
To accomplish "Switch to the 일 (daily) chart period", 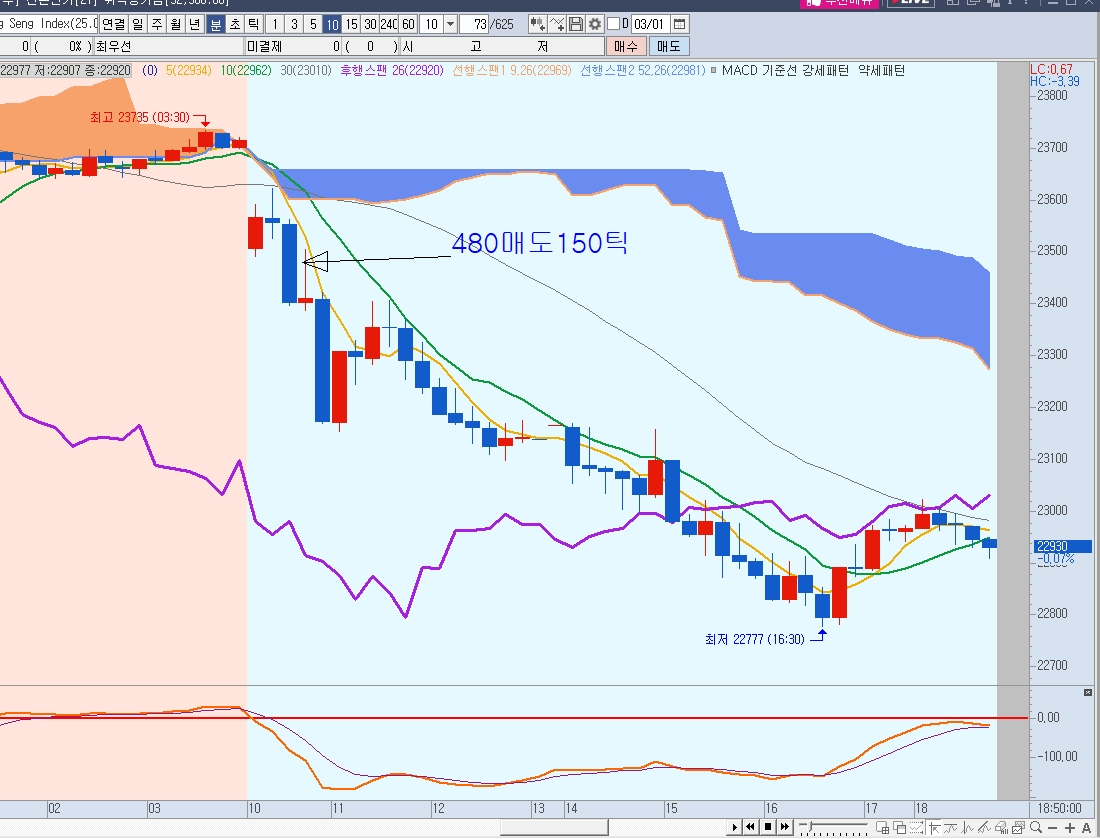I will [x=137, y=24].
